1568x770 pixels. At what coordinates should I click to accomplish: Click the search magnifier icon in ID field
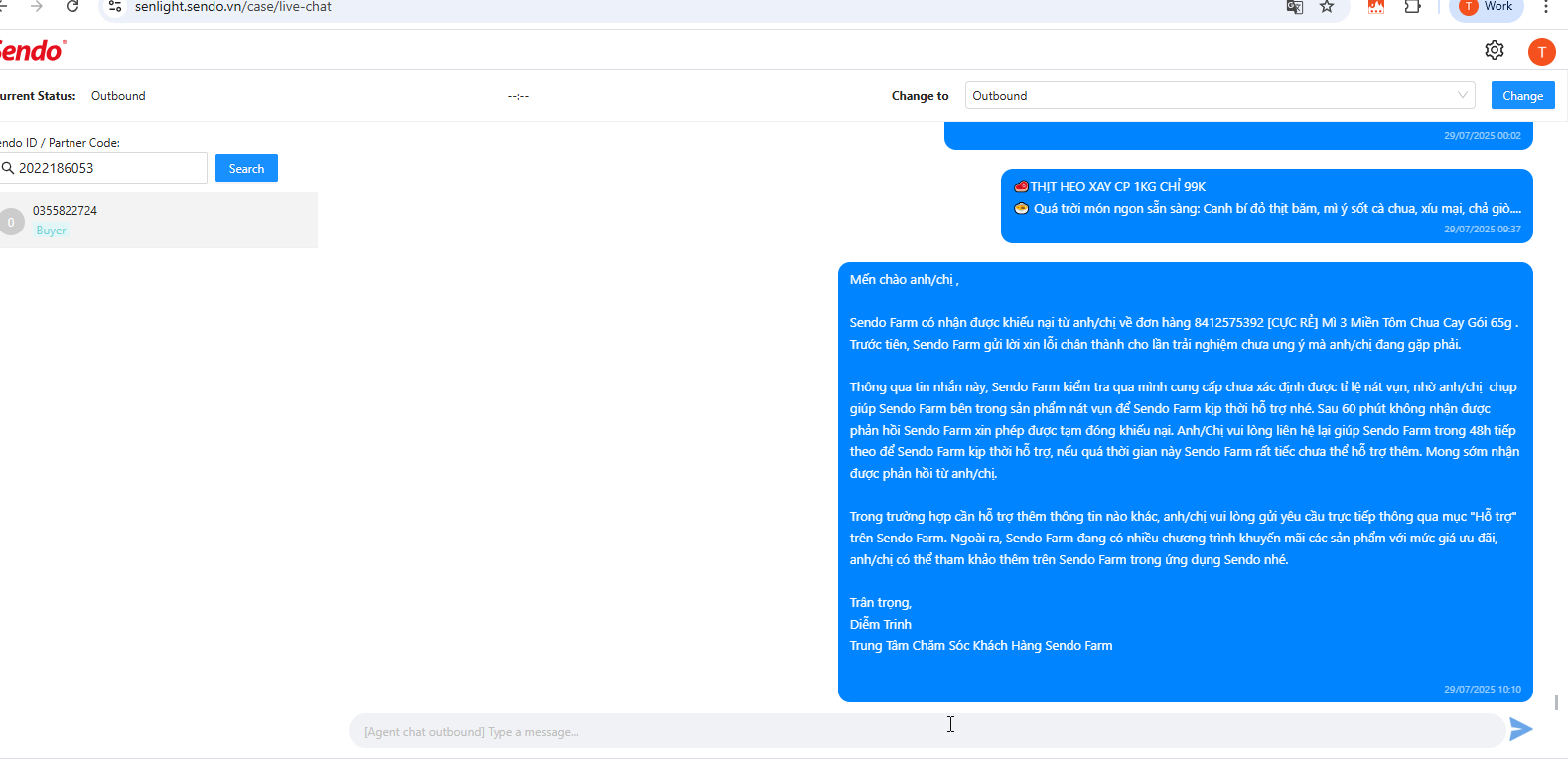point(8,168)
